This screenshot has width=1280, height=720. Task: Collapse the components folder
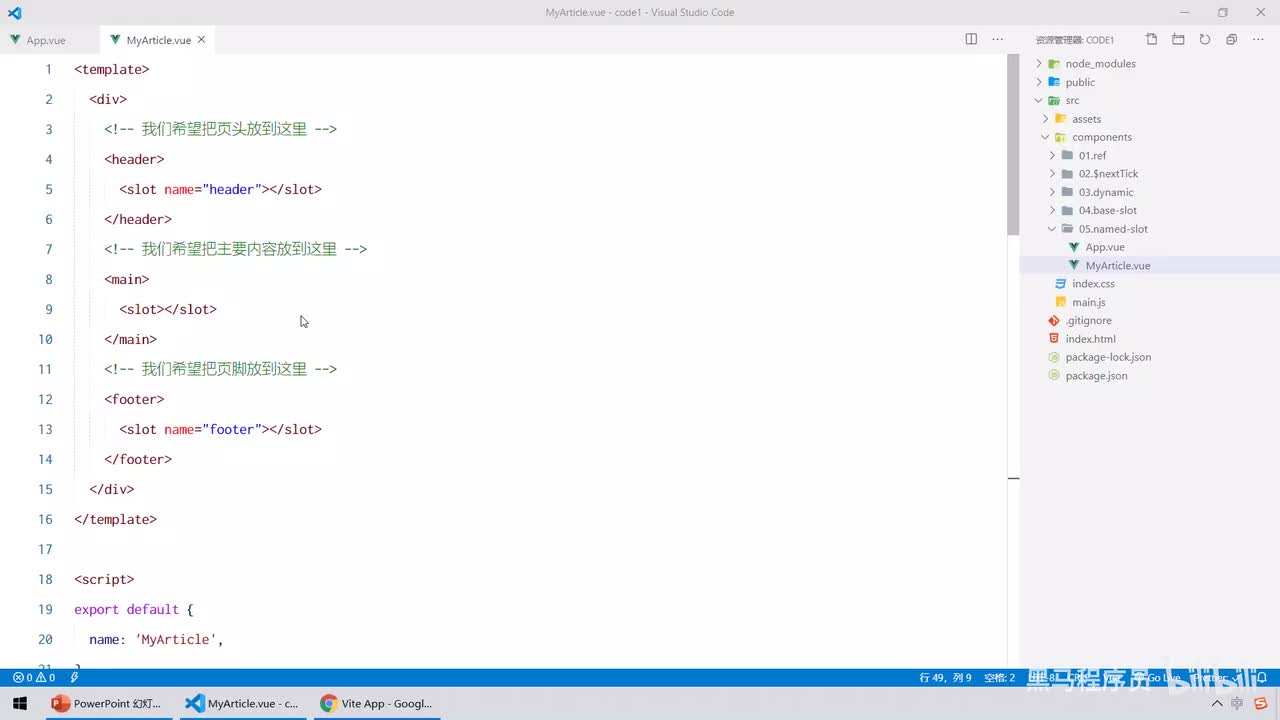click(x=1102, y=137)
